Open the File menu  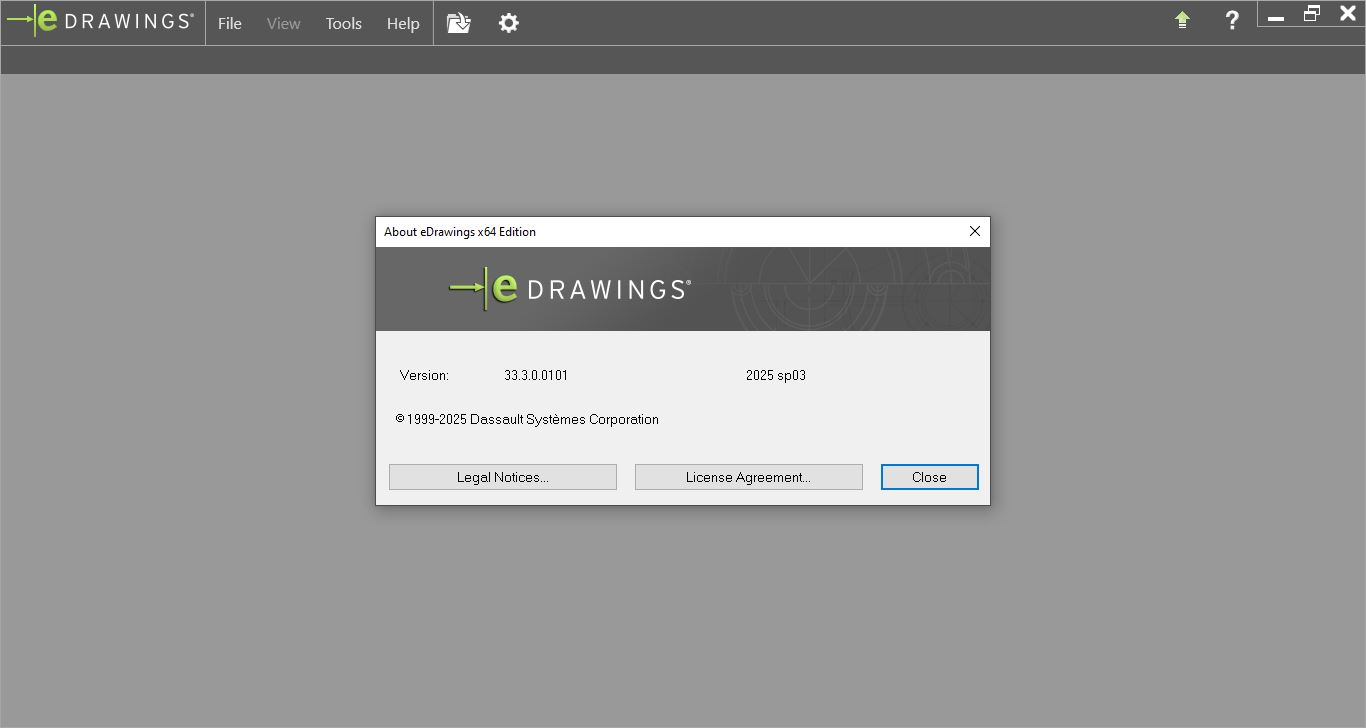pos(230,23)
